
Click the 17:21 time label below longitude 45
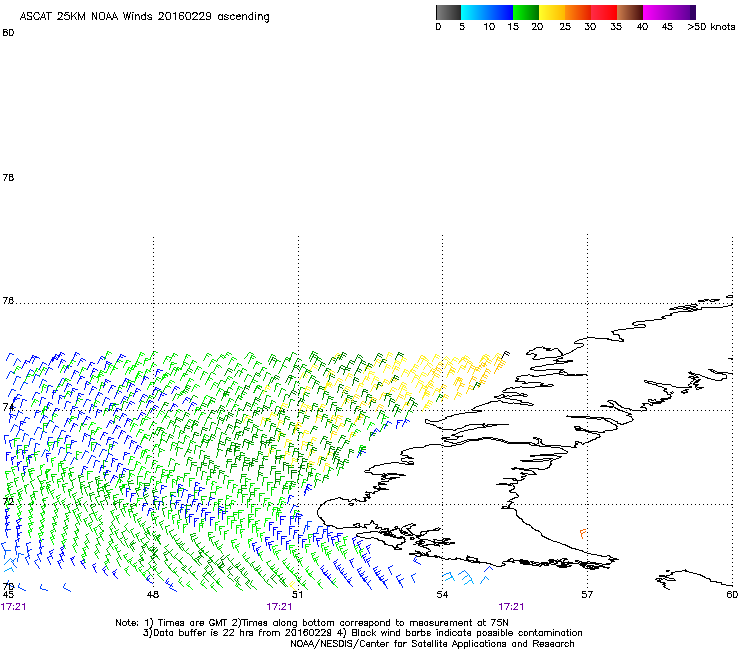(x=13, y=607)
